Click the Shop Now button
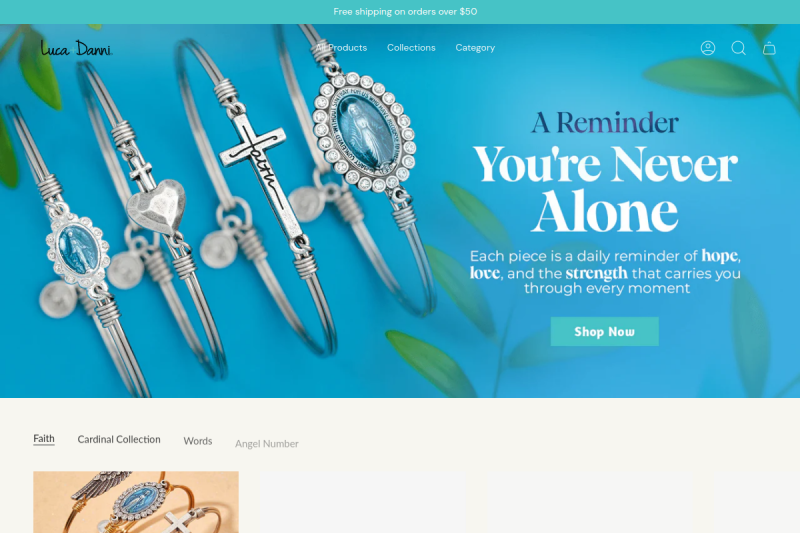This screenshot has height=533, width=800. coord(605,332)
